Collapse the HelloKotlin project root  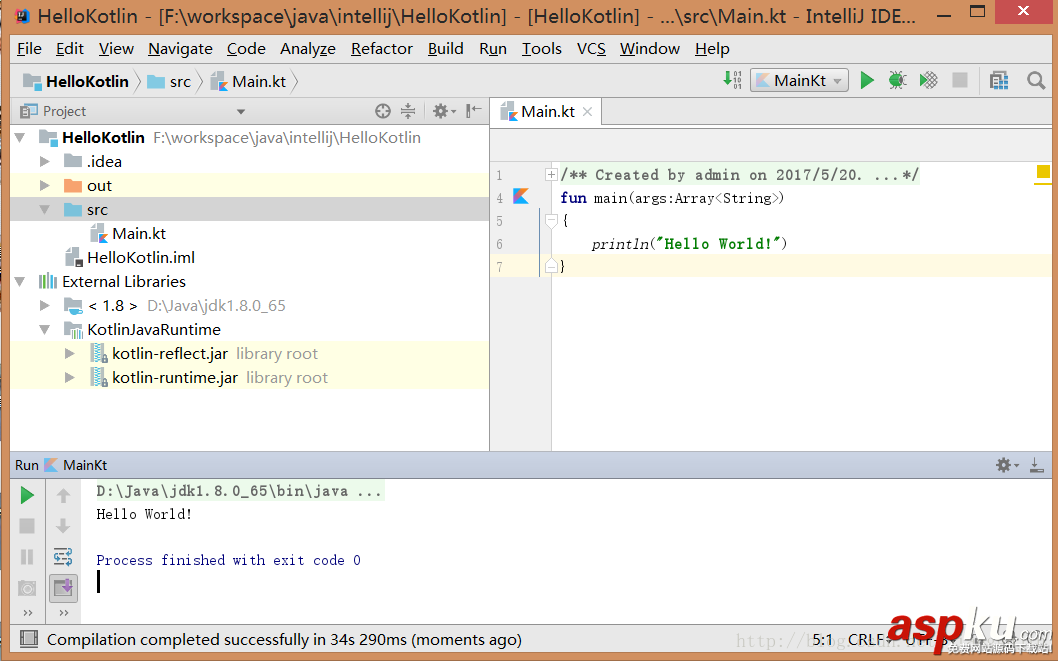point(20,138)
